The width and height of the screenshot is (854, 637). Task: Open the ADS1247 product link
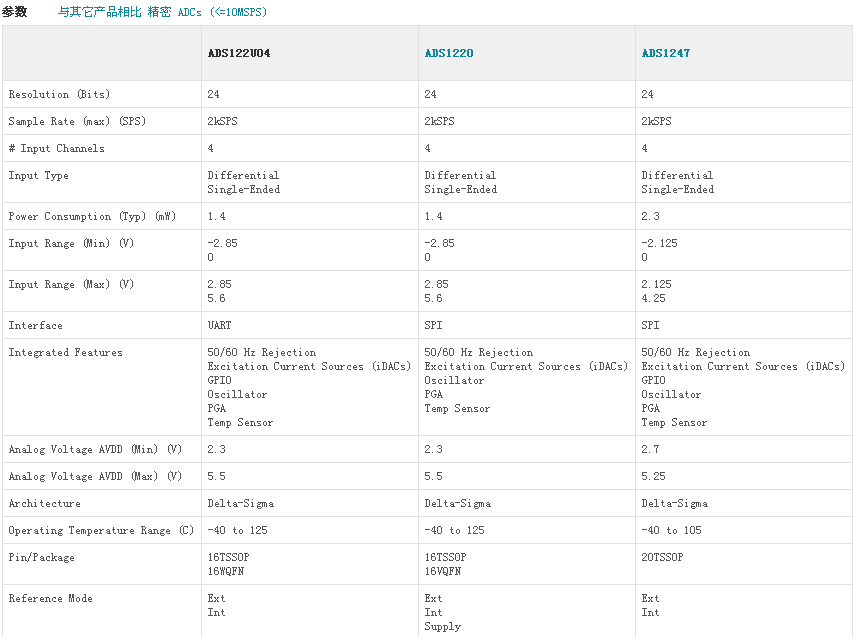(665, 53)
